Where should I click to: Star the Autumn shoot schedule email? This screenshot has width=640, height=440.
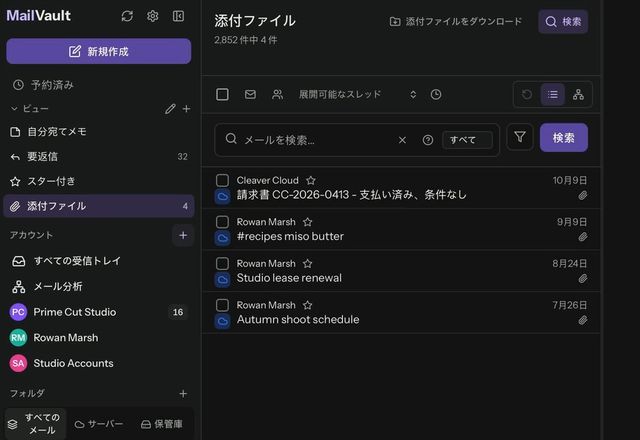(307, 305)
